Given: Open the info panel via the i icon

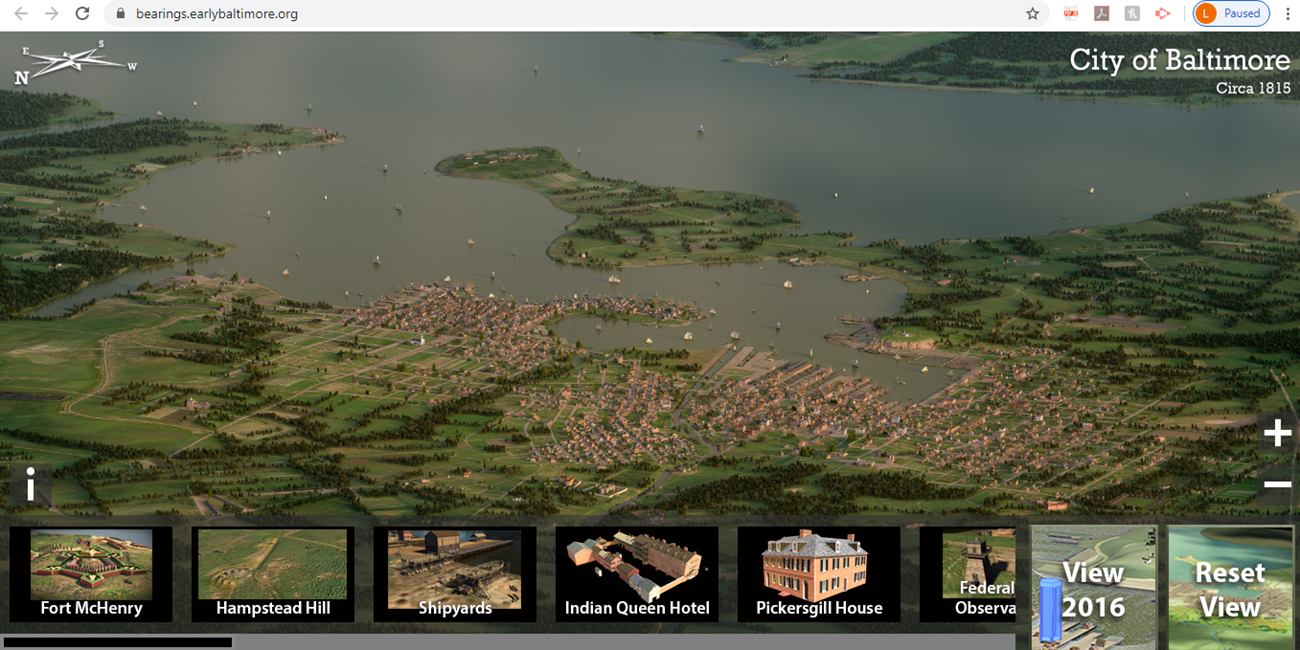Looking at the screenshot, I should point(30,486).
